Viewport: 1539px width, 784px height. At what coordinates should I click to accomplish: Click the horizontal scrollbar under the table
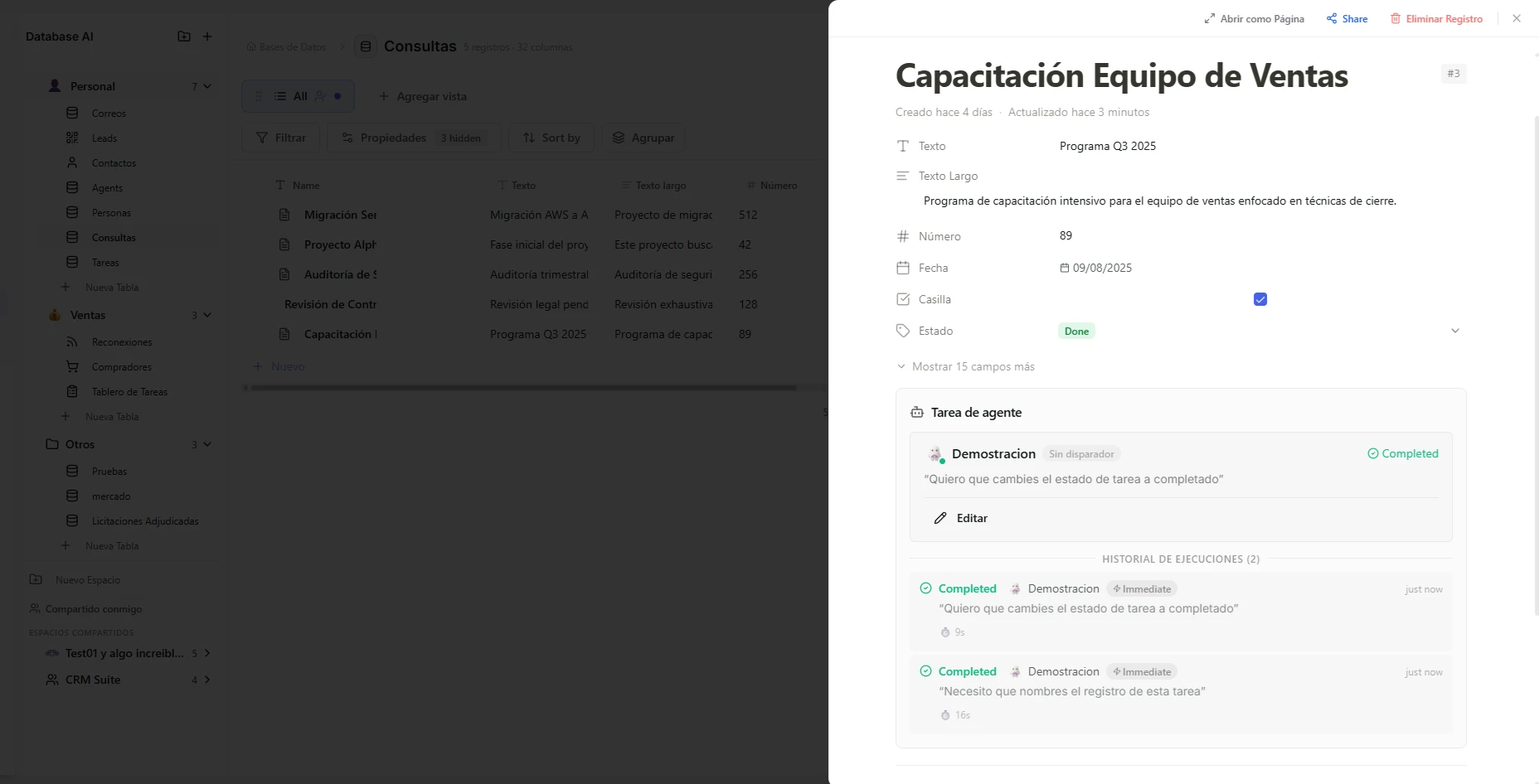click(x=523, y=387)
